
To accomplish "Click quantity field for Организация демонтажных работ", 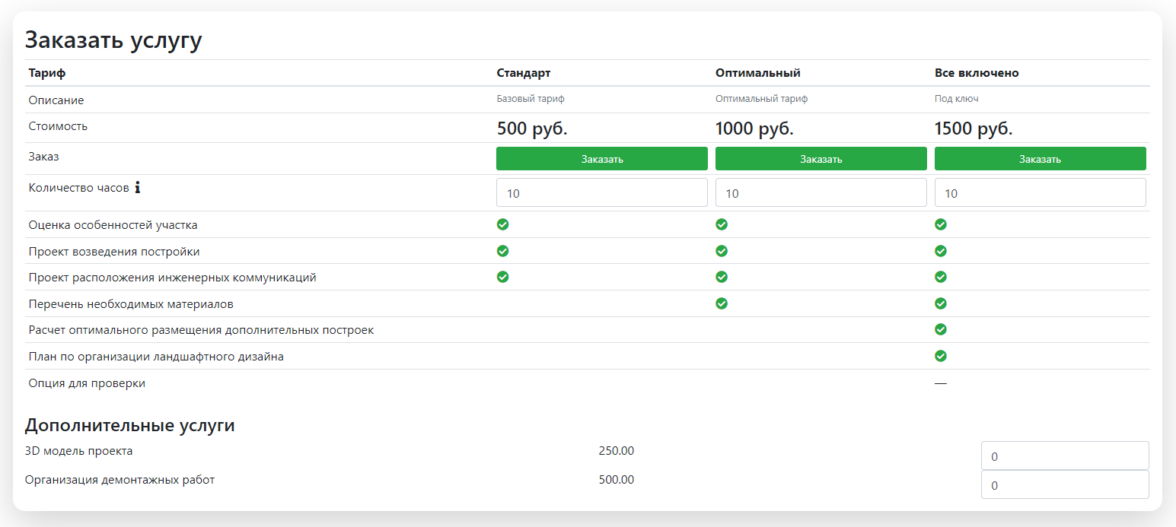I will coord(1064,485).
